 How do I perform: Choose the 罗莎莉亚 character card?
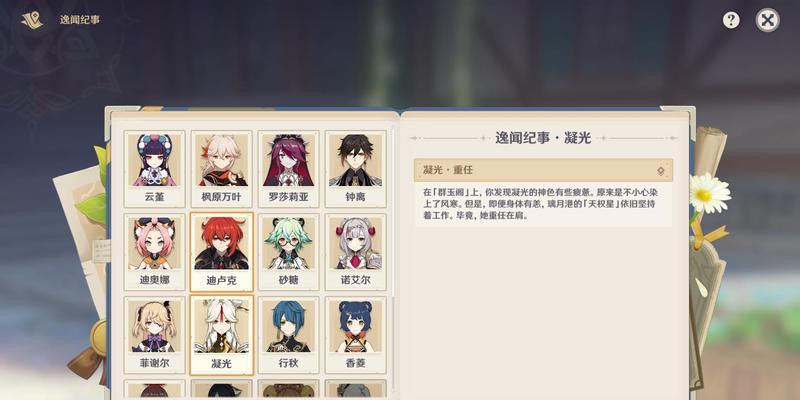(x=288, y=168)
